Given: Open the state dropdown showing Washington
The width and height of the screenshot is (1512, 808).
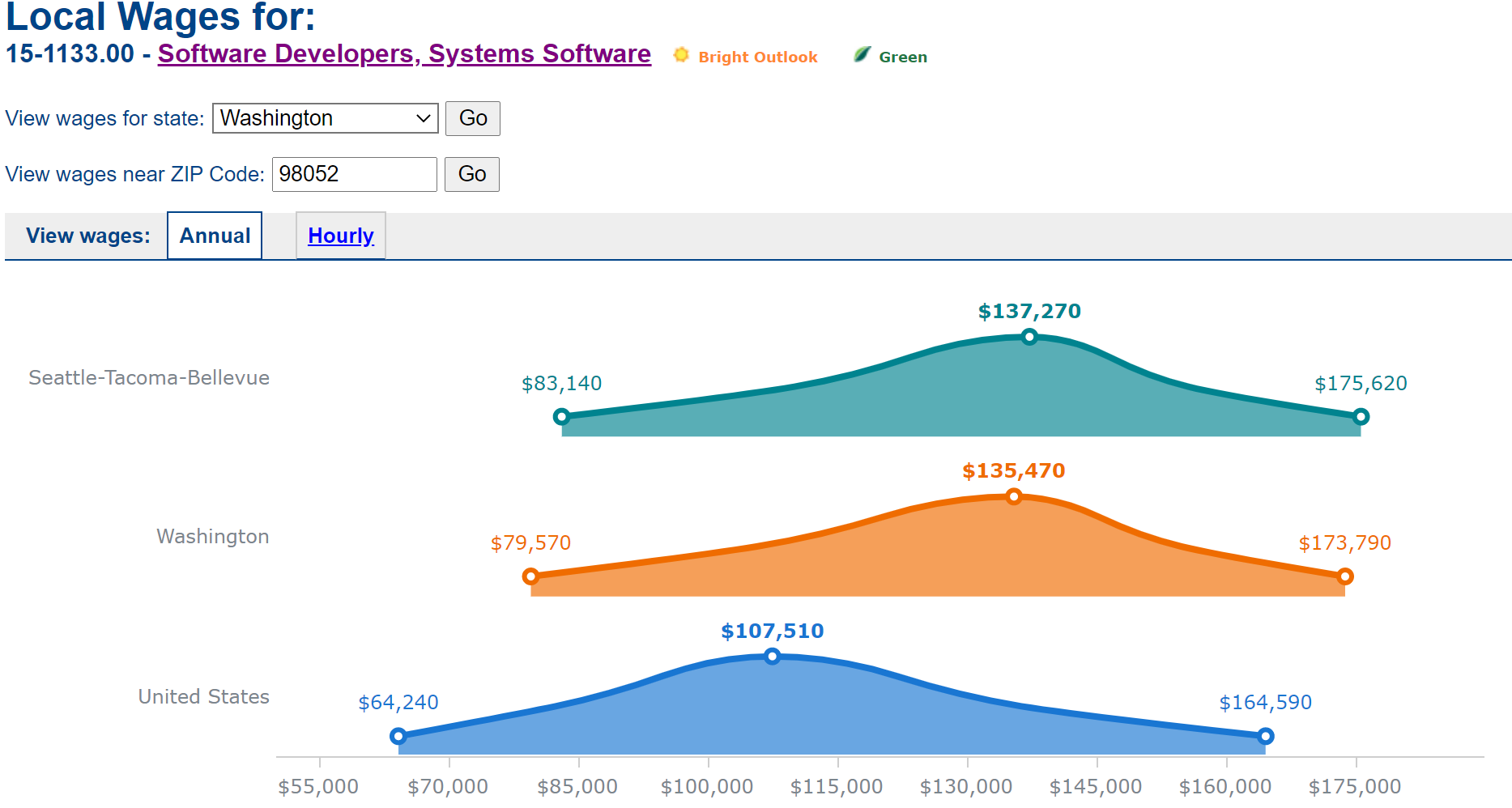Looking at the screenshot, I should tap(325, 118).
